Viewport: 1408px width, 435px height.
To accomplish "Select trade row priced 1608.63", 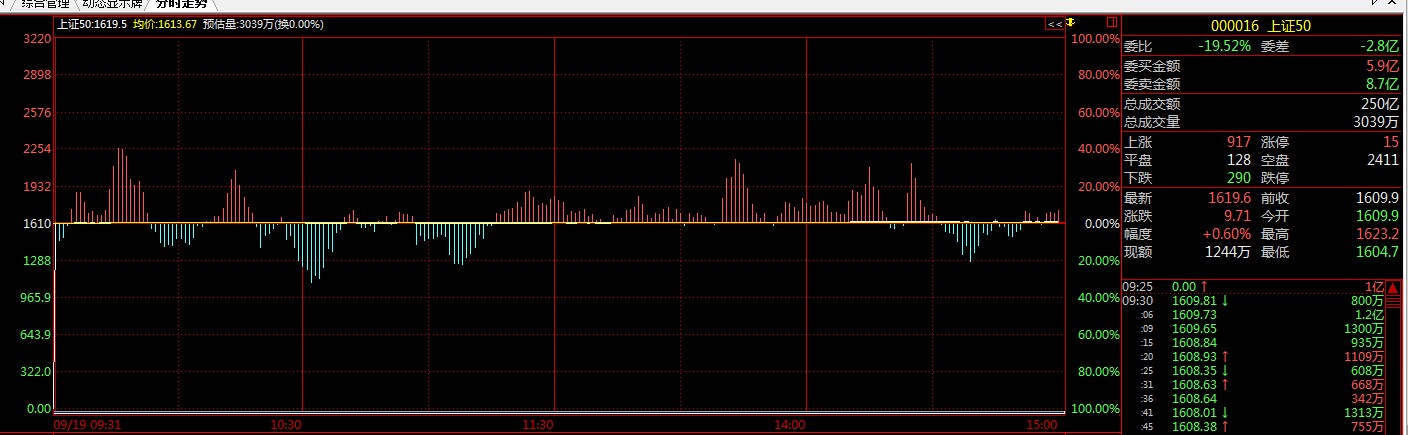I will (1254, 384).
